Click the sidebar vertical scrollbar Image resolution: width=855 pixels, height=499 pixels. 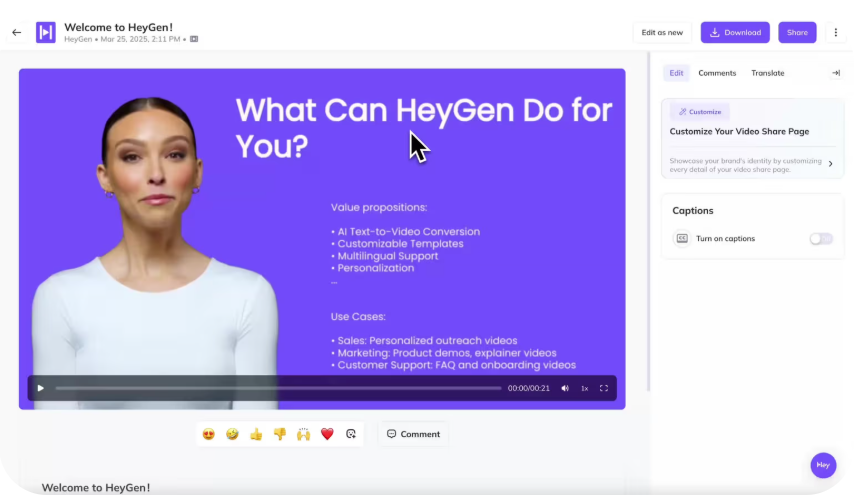click(648, 221)
